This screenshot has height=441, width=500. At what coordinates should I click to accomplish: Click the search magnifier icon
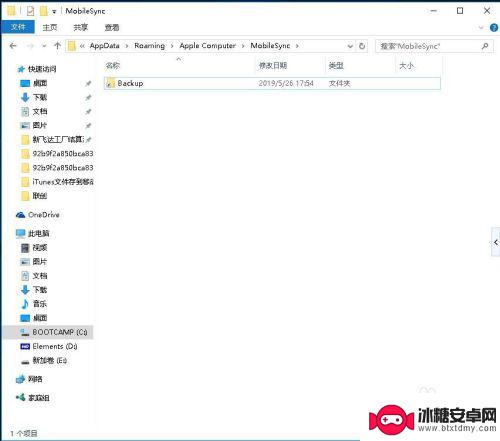[485, 46]
